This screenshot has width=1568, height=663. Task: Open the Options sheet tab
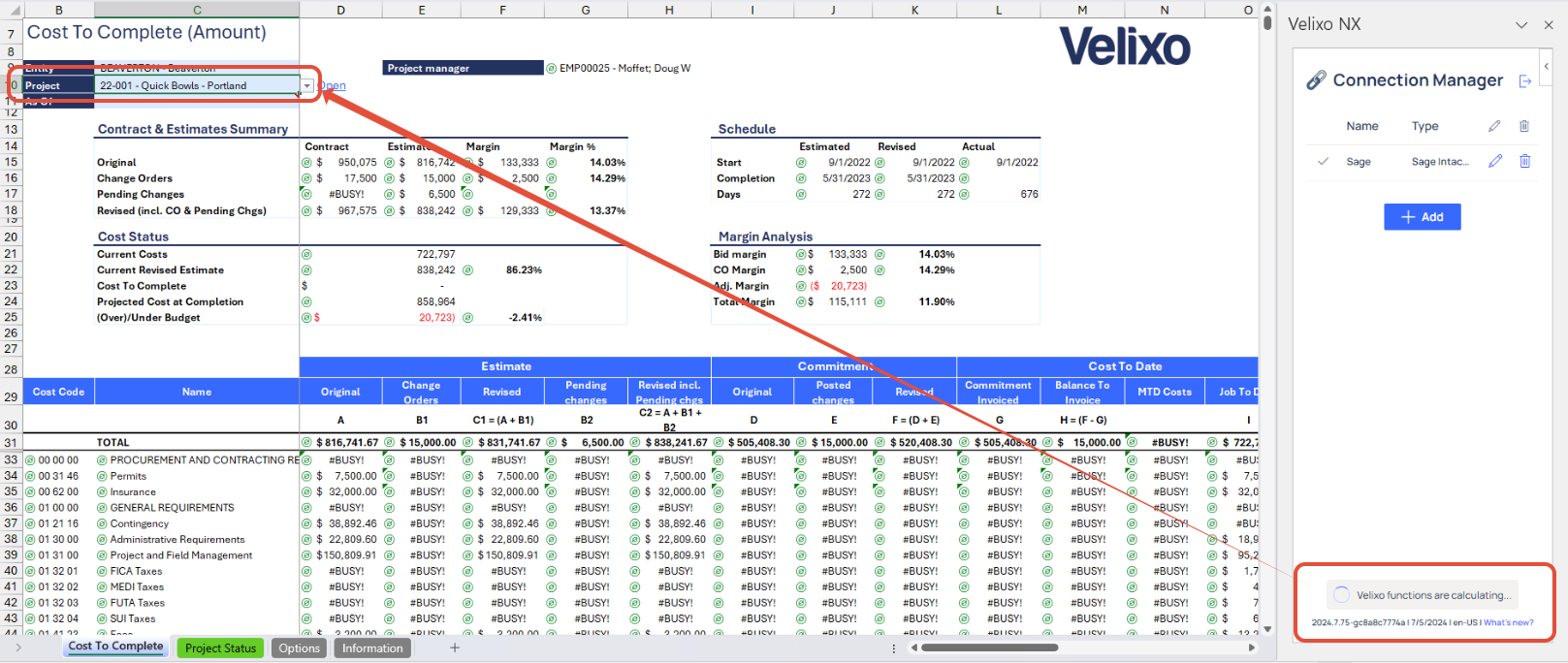click(x=299, y=647)
